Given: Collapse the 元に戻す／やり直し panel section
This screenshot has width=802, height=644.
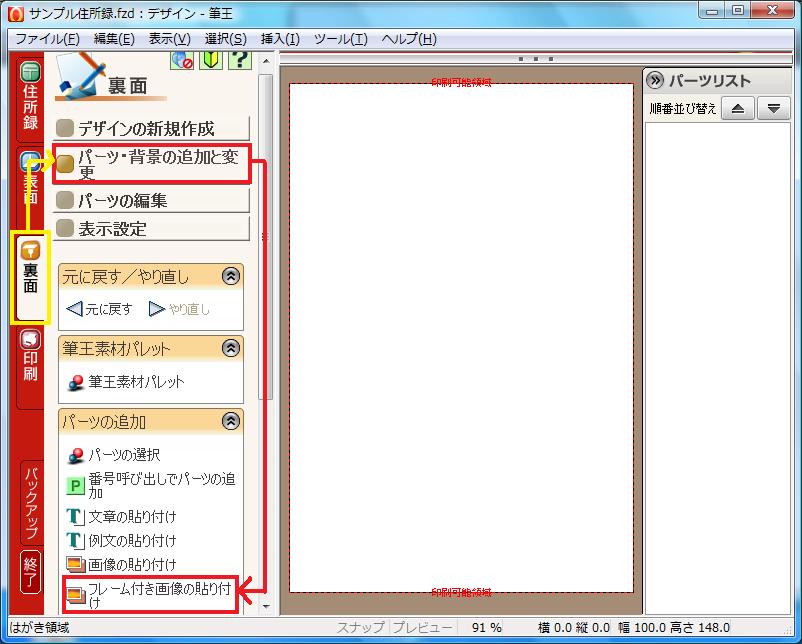Looking at the screenshot, I should coord(230,277).
